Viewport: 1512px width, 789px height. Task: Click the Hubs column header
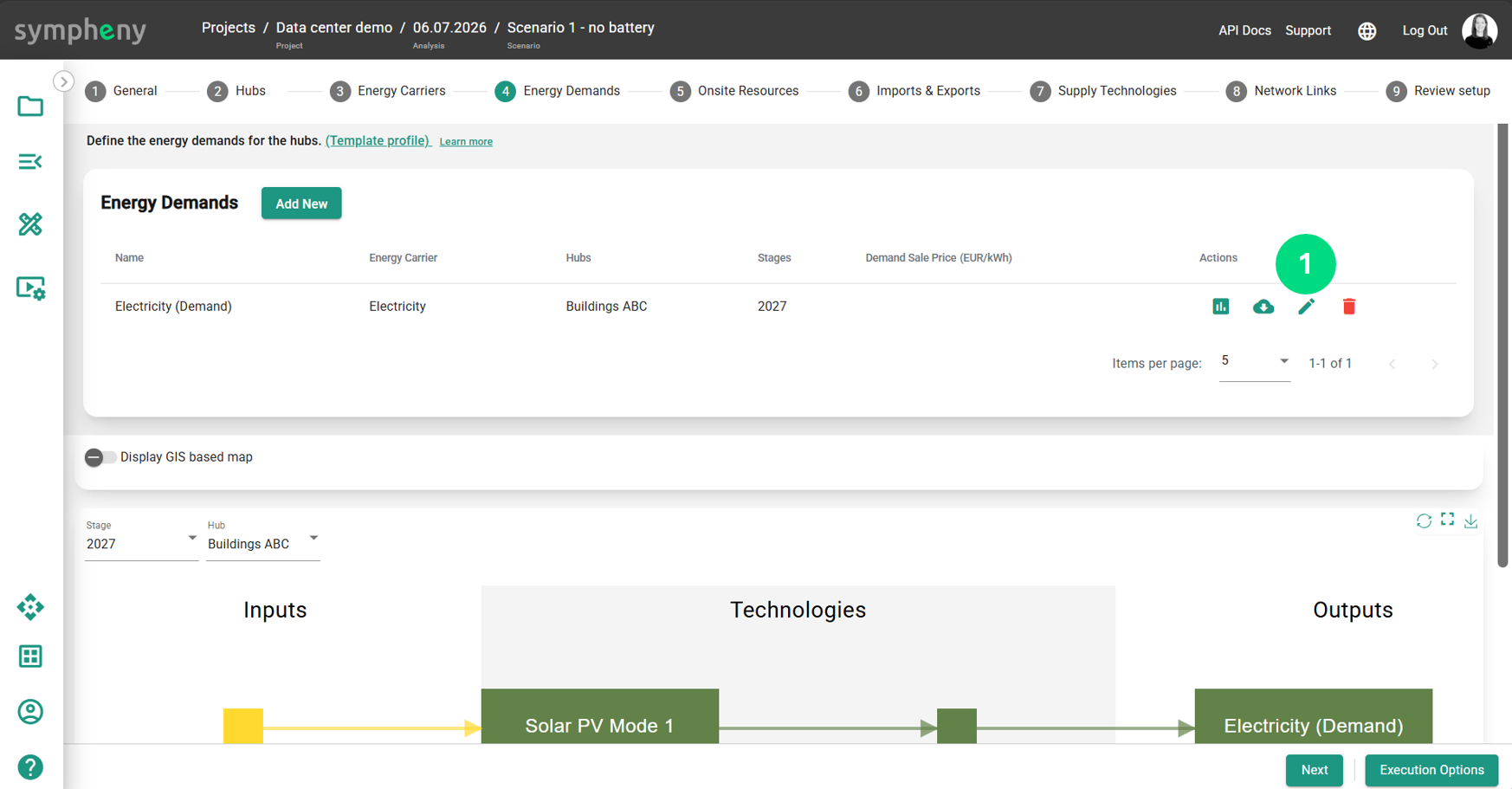[x=578, y=258]
